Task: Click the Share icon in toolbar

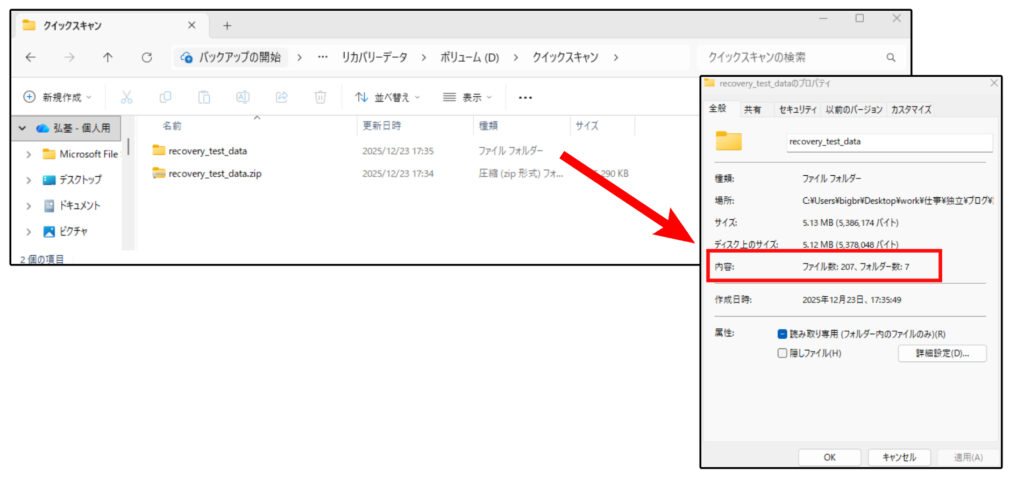Action: (281, 97)
